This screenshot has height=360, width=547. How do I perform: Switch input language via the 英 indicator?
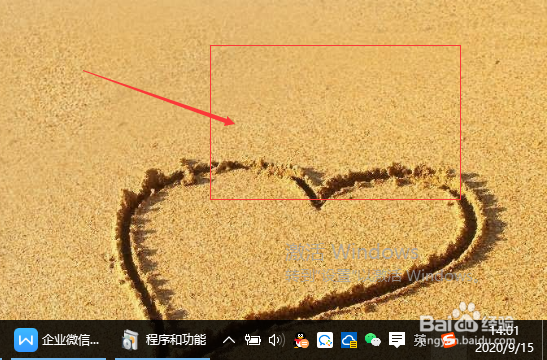(420, 340)
